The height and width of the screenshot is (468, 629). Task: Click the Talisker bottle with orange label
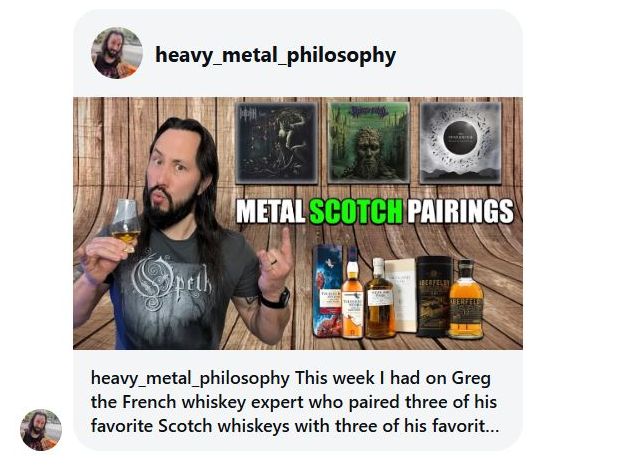point(352,294)
